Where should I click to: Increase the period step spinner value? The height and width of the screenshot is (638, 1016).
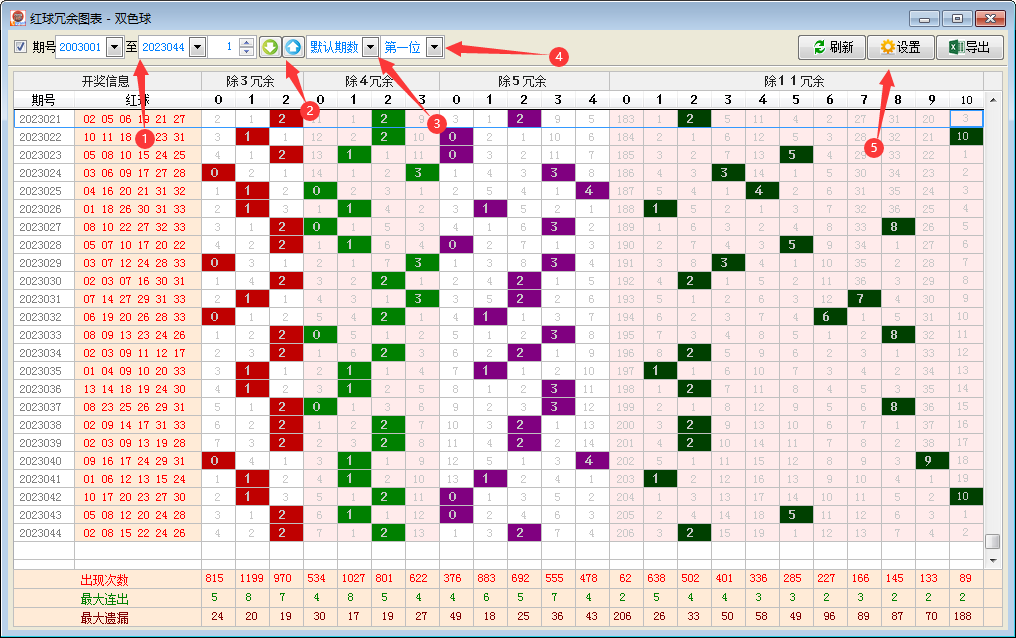coord(247,42)
